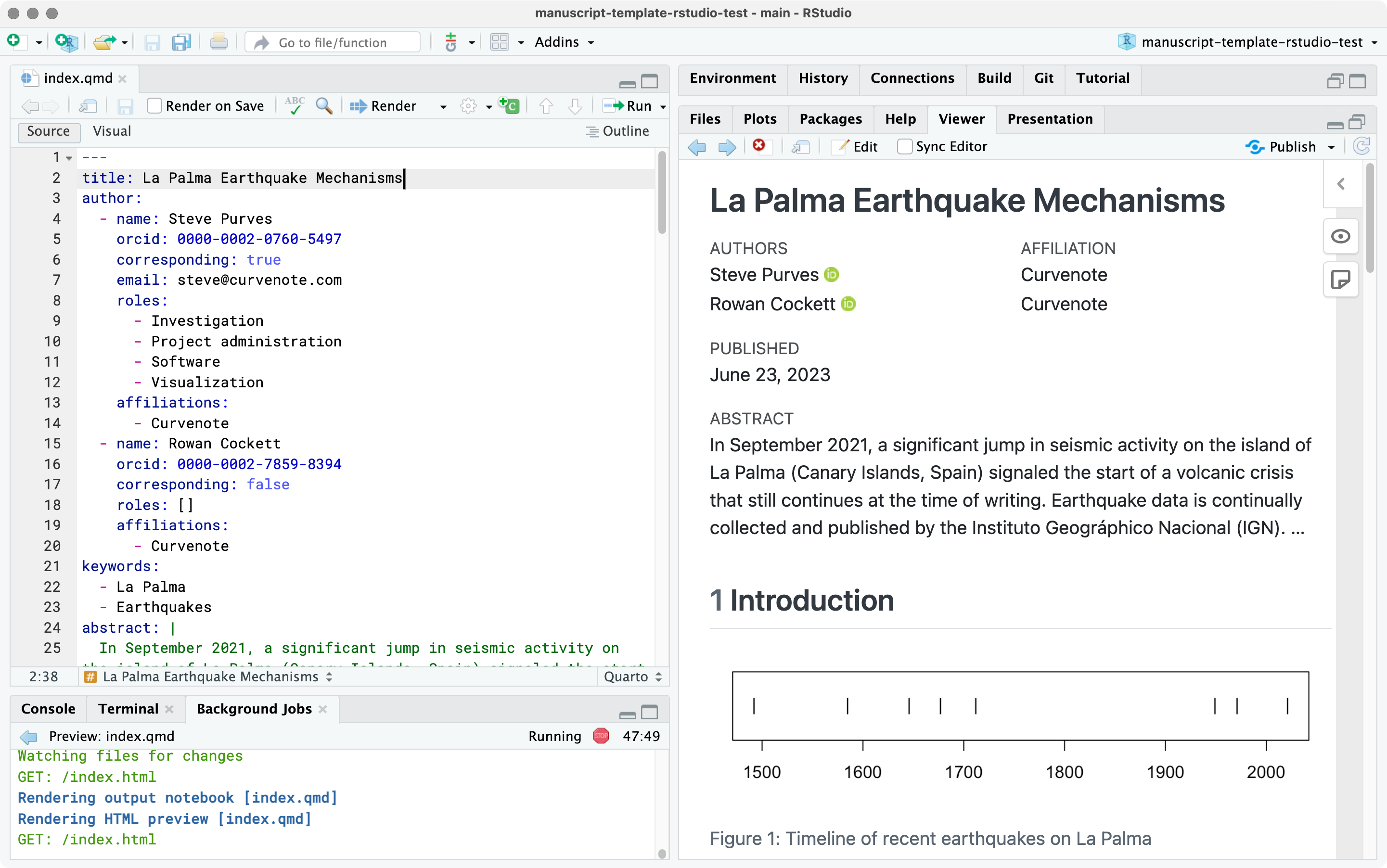Switch to the Git tab
This screenshot has height=868, width=1387.
pos(1043,78)
